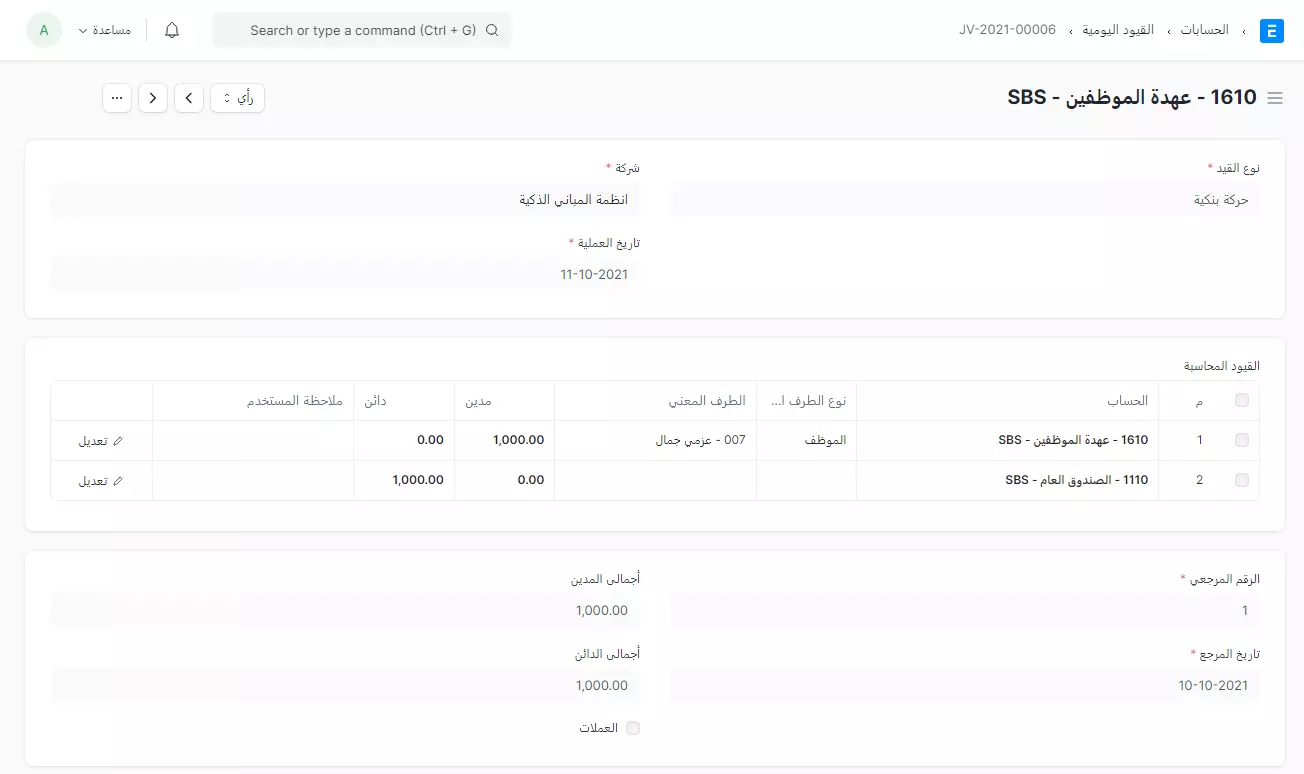
Task: Select the 007 - عزمي جمال cell
Action: pos(656,440)
